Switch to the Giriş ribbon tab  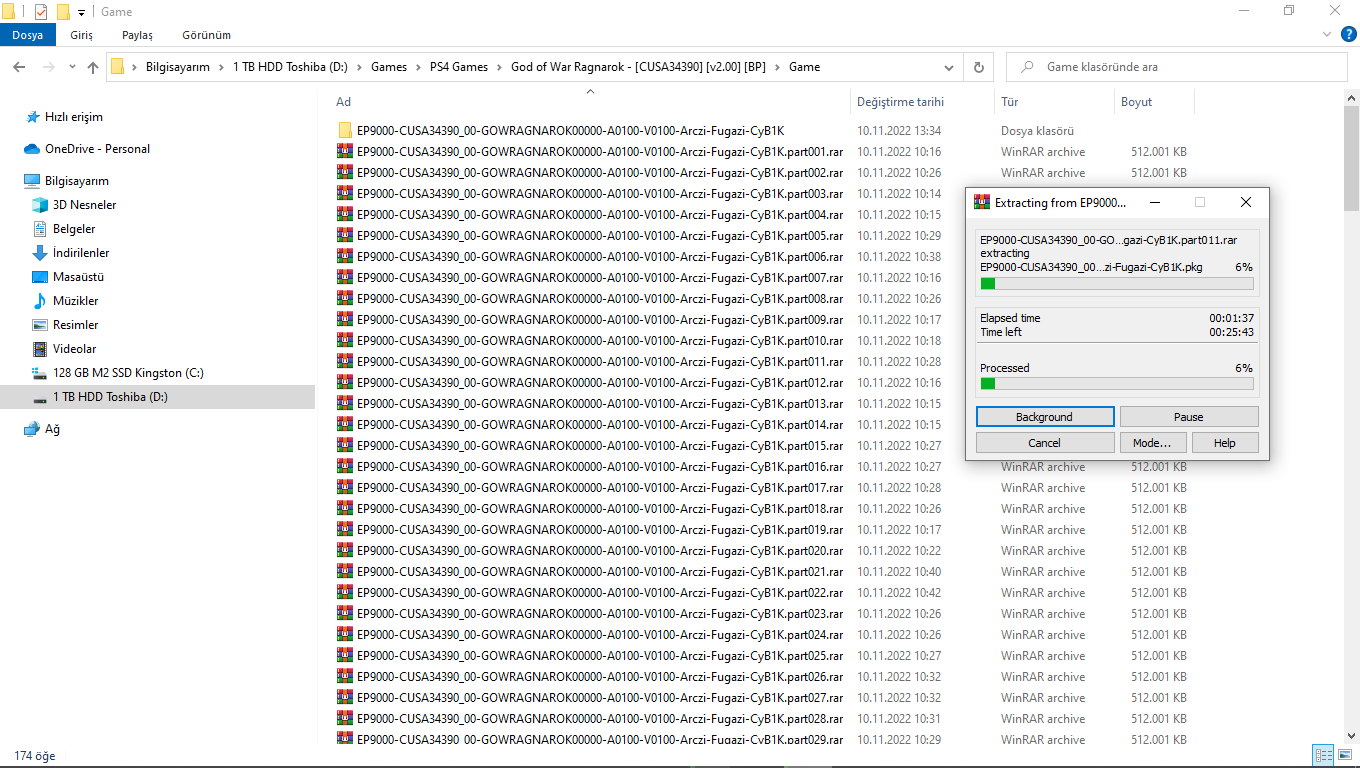pyautogui.click(x=82, y=35)
